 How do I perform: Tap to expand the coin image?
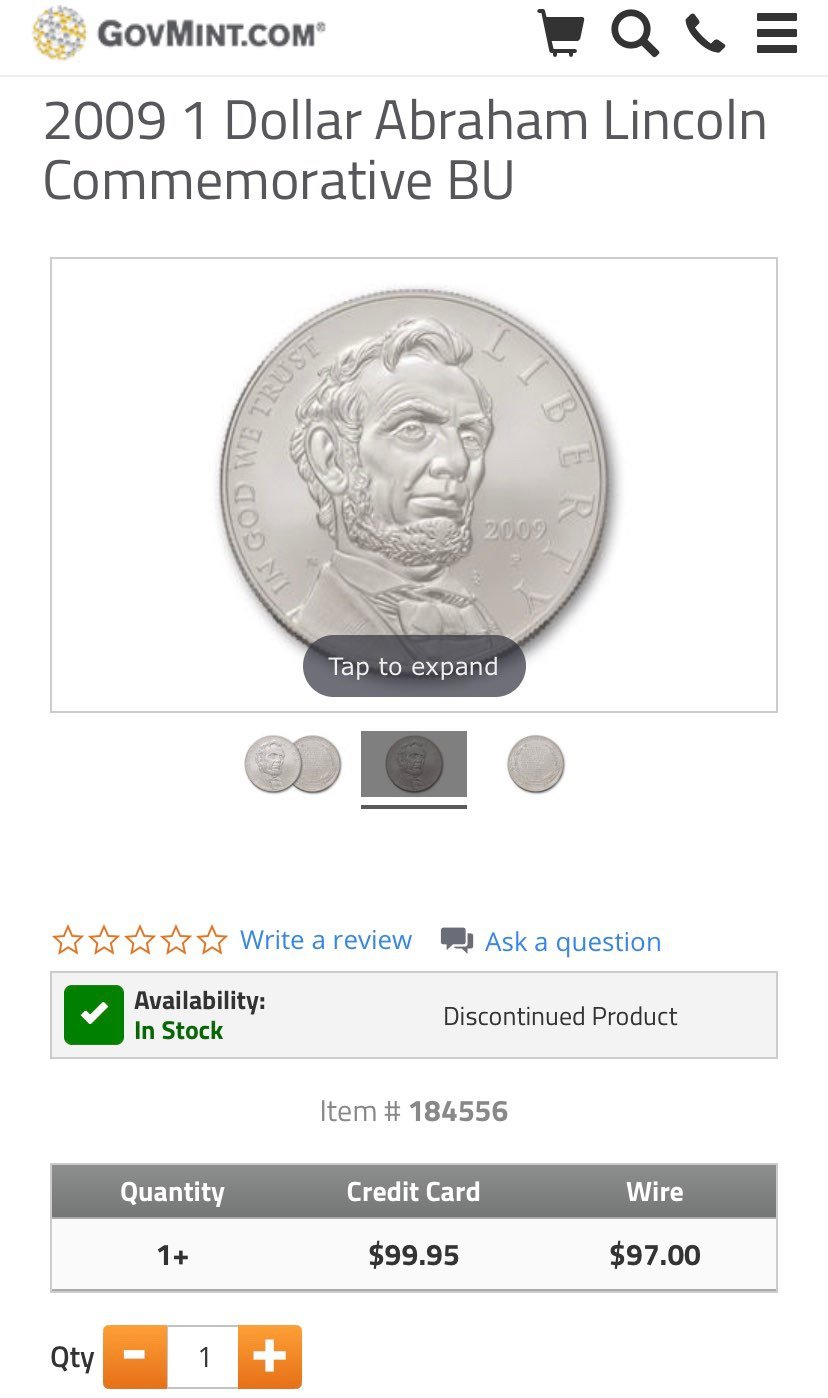[x=414, y=666]
